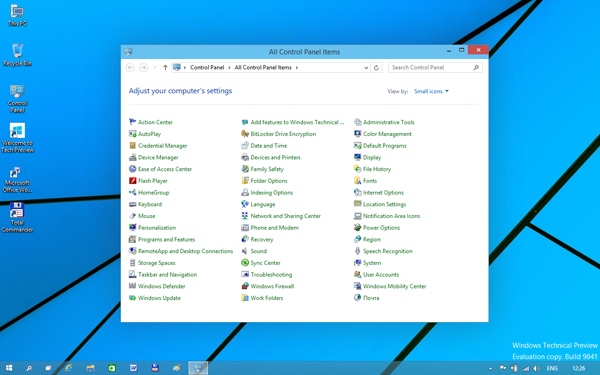The image size is (600, 375).
Task: Open Notification Area Icons link
Action: point(391,216)
